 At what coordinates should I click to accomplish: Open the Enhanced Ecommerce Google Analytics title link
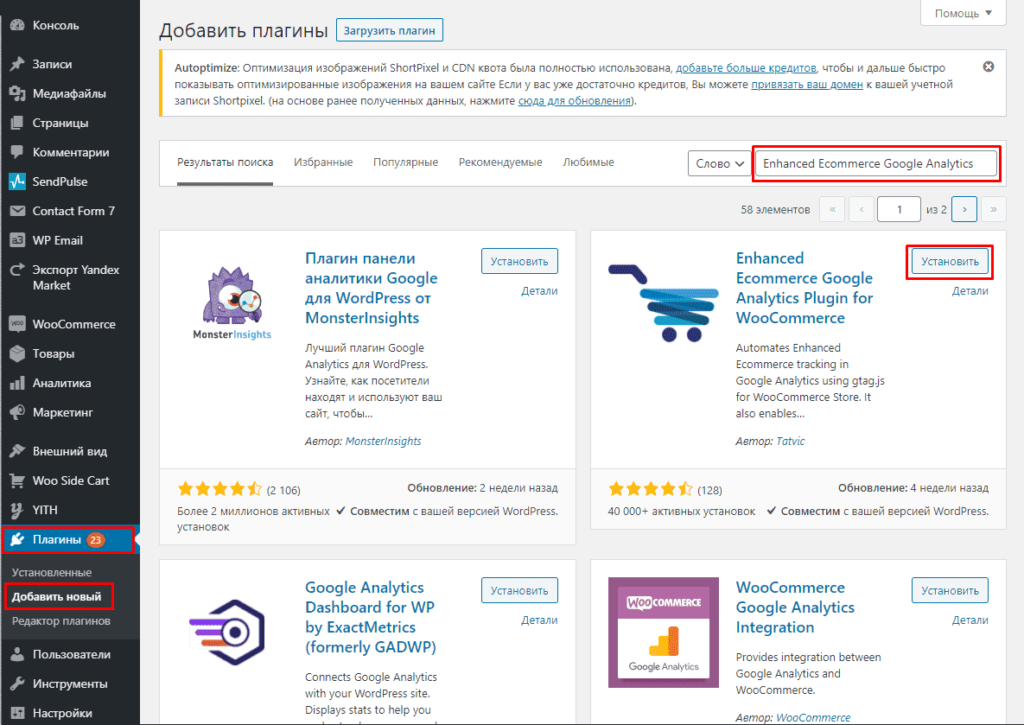point(804,288)
